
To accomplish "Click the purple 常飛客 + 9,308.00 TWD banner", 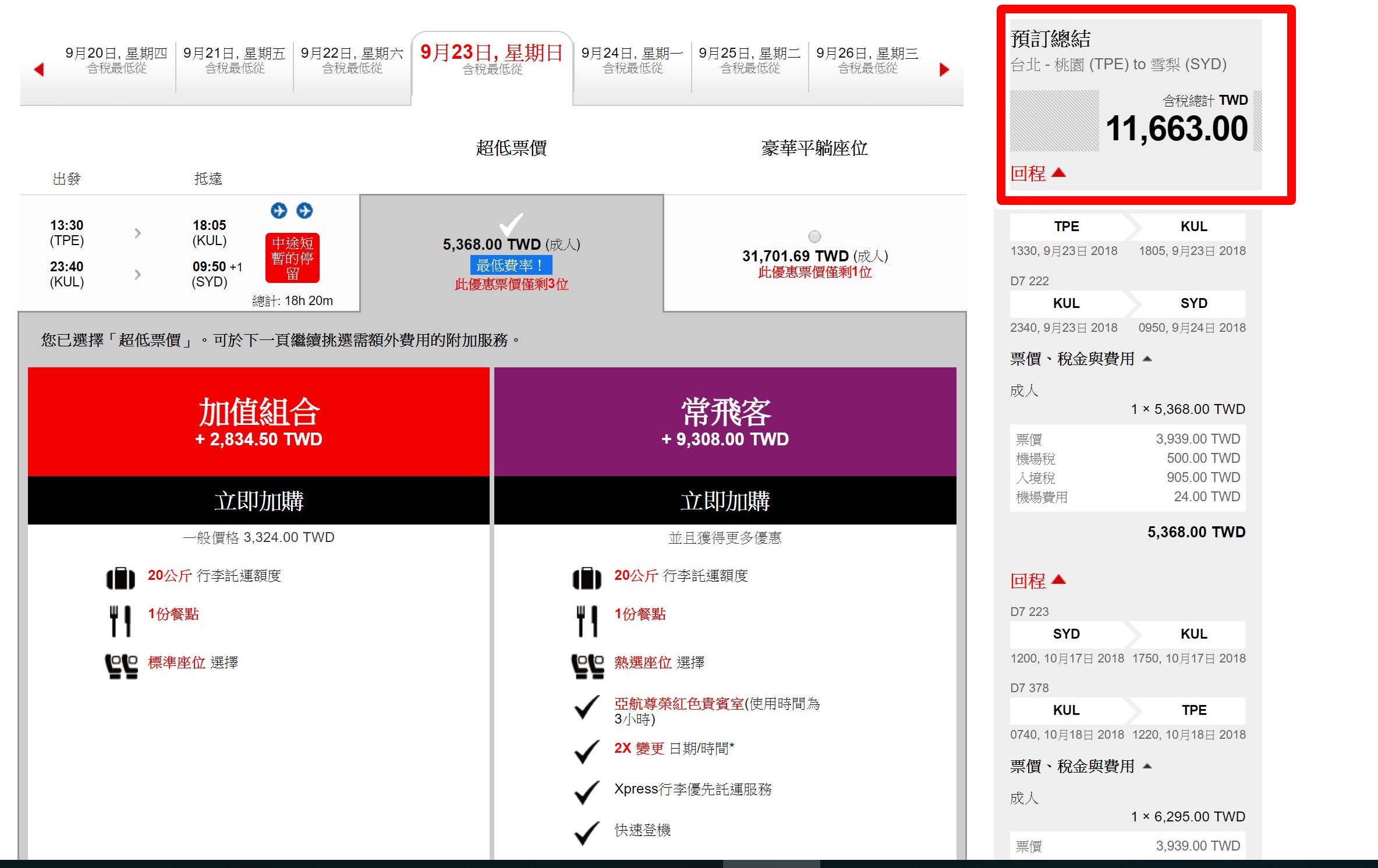I will (725, 421).
